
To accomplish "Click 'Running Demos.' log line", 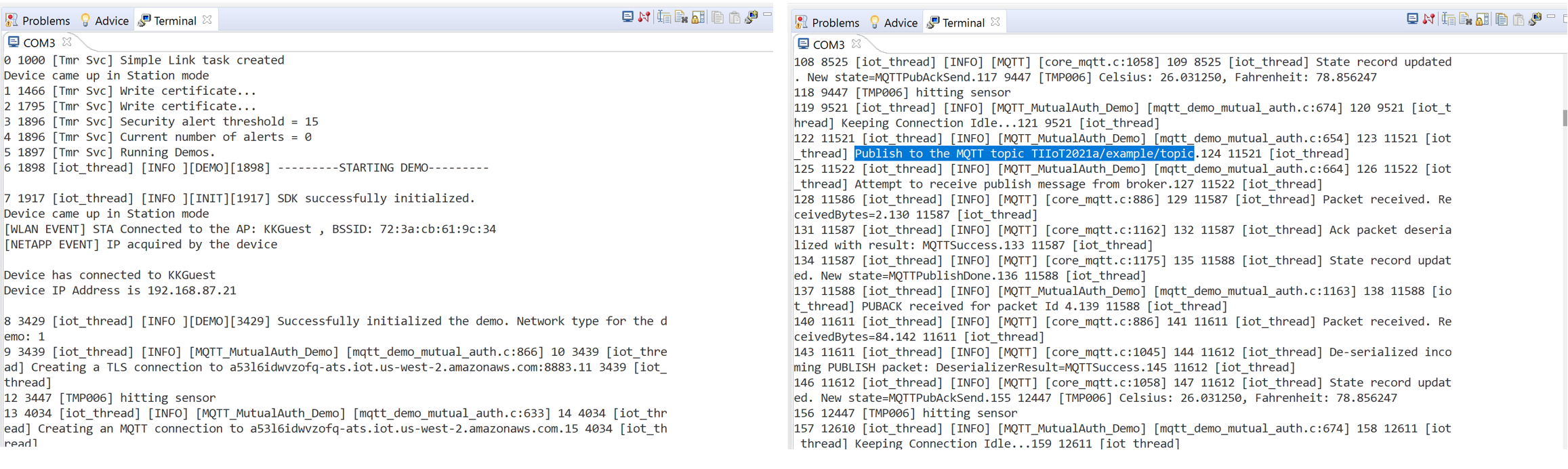I will (x=110, y=152).
